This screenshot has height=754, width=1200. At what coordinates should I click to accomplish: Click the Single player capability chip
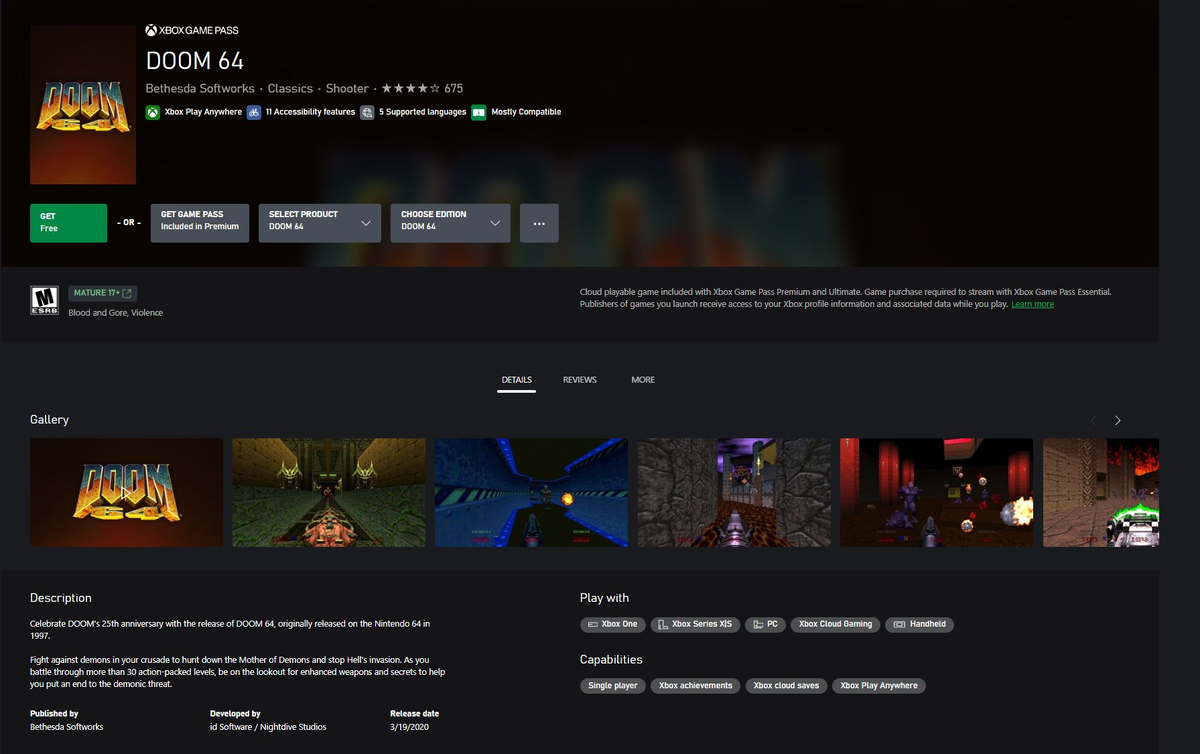pyautogui.click(x=613, y=686)
